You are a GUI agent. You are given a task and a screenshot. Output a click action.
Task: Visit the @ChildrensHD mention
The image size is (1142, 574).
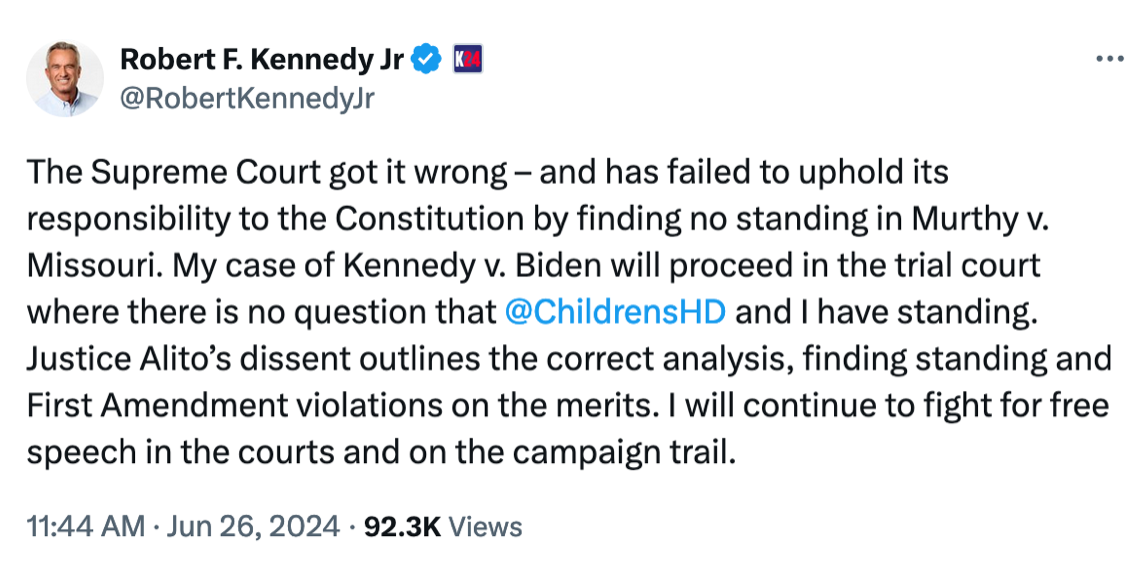(615, 311)
